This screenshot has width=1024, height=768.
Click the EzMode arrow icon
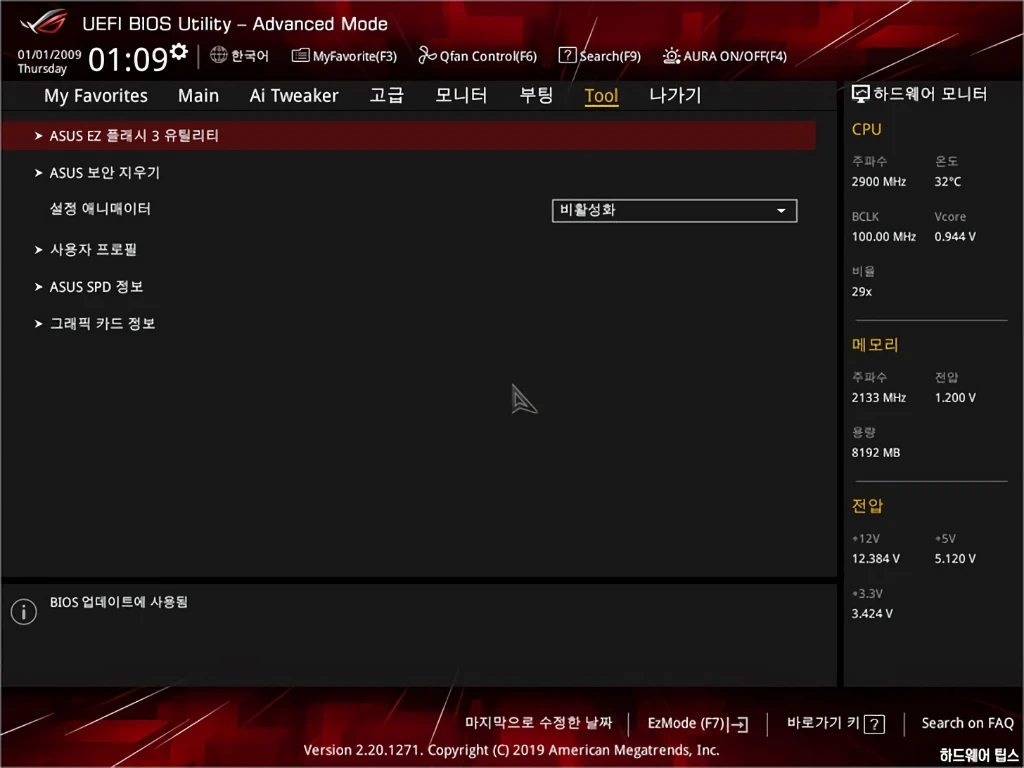click(738, 724)
